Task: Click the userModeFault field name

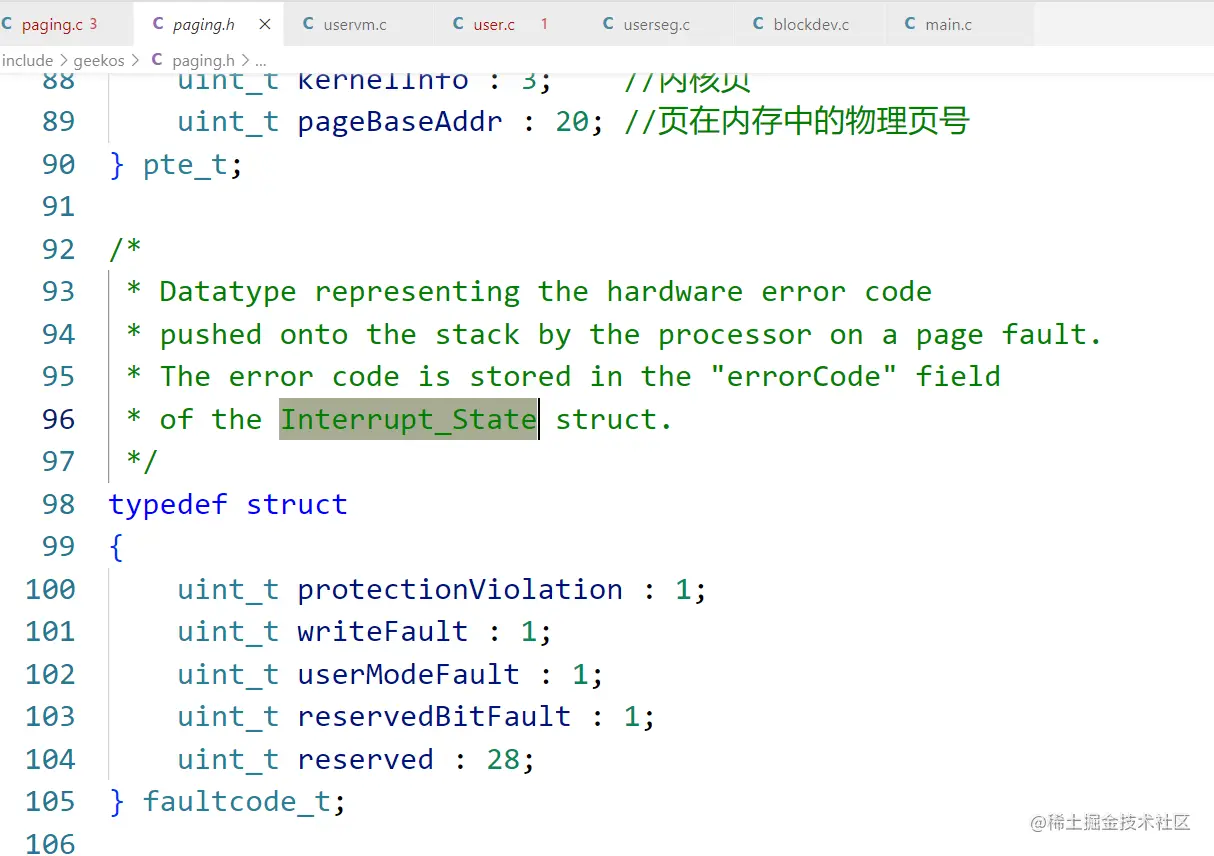Action: pyautogui.click(x=408, y=674)
